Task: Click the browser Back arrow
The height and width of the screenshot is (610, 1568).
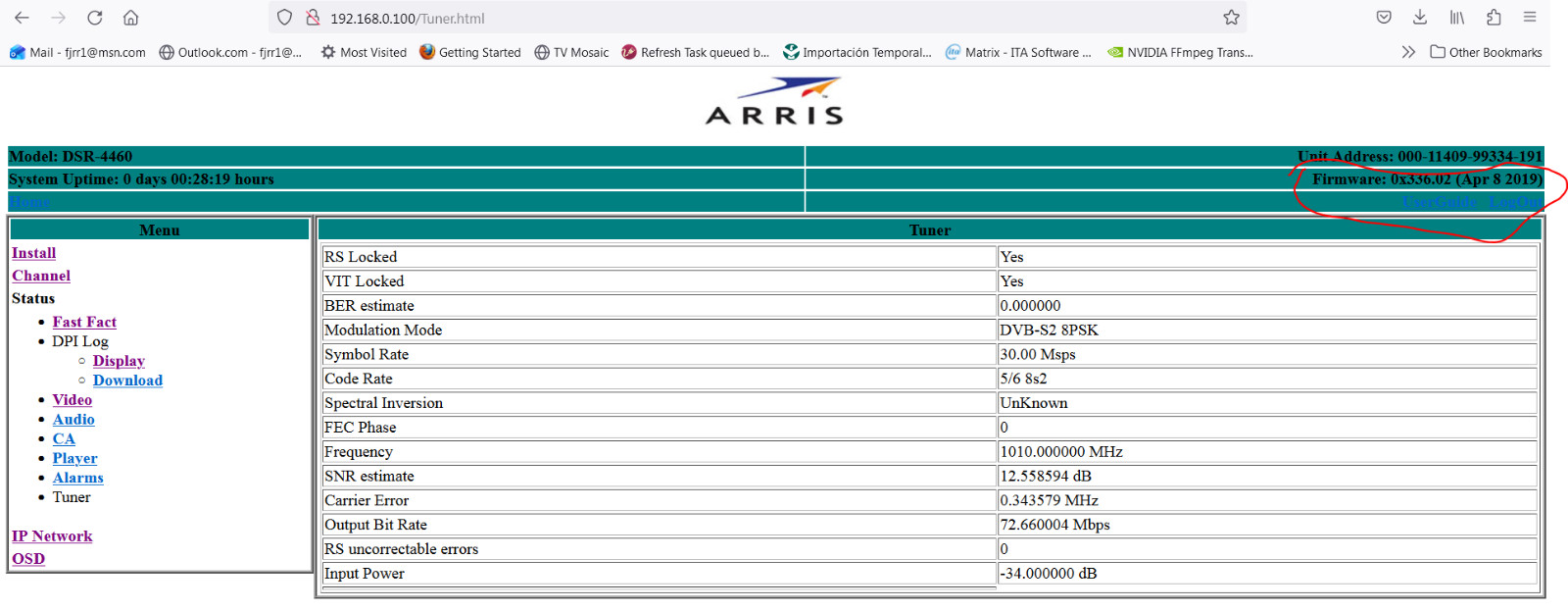Action: [22, 18]
